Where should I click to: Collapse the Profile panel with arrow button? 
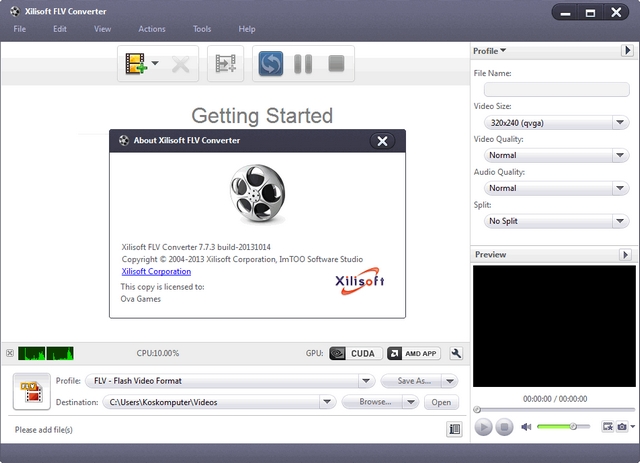pos(627,51)
